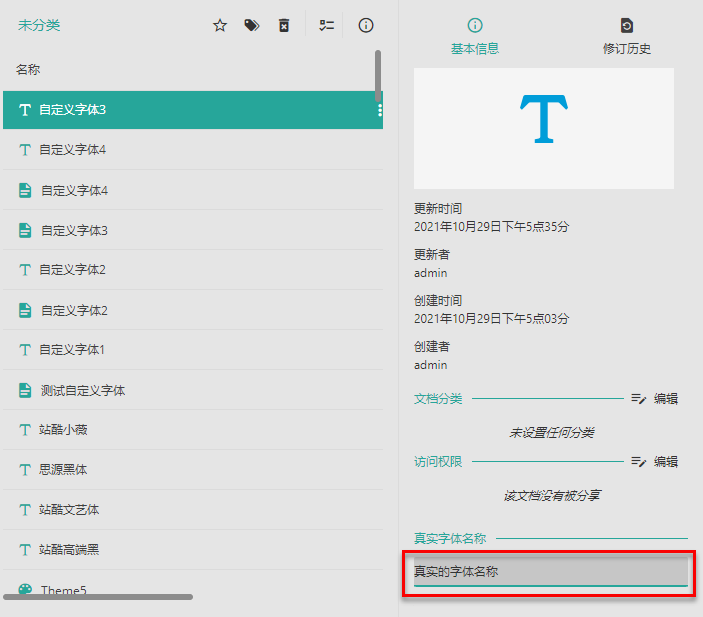The width and height of the screenshot is (703, 617).
Task: Click the vertical scrollbar of the list
Action: tap(378, 75)
